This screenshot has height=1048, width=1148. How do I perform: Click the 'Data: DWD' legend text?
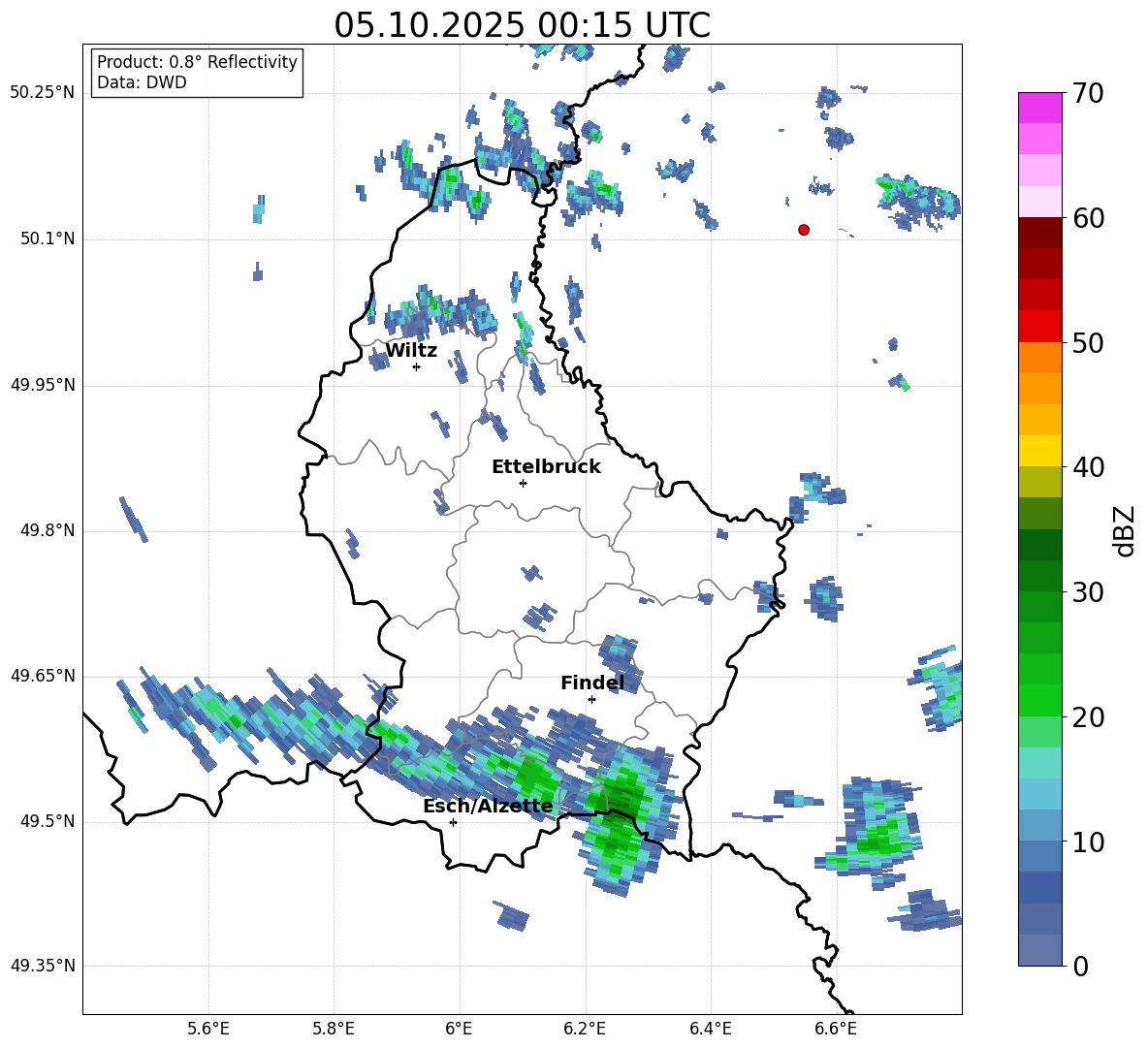pos(142,82)
